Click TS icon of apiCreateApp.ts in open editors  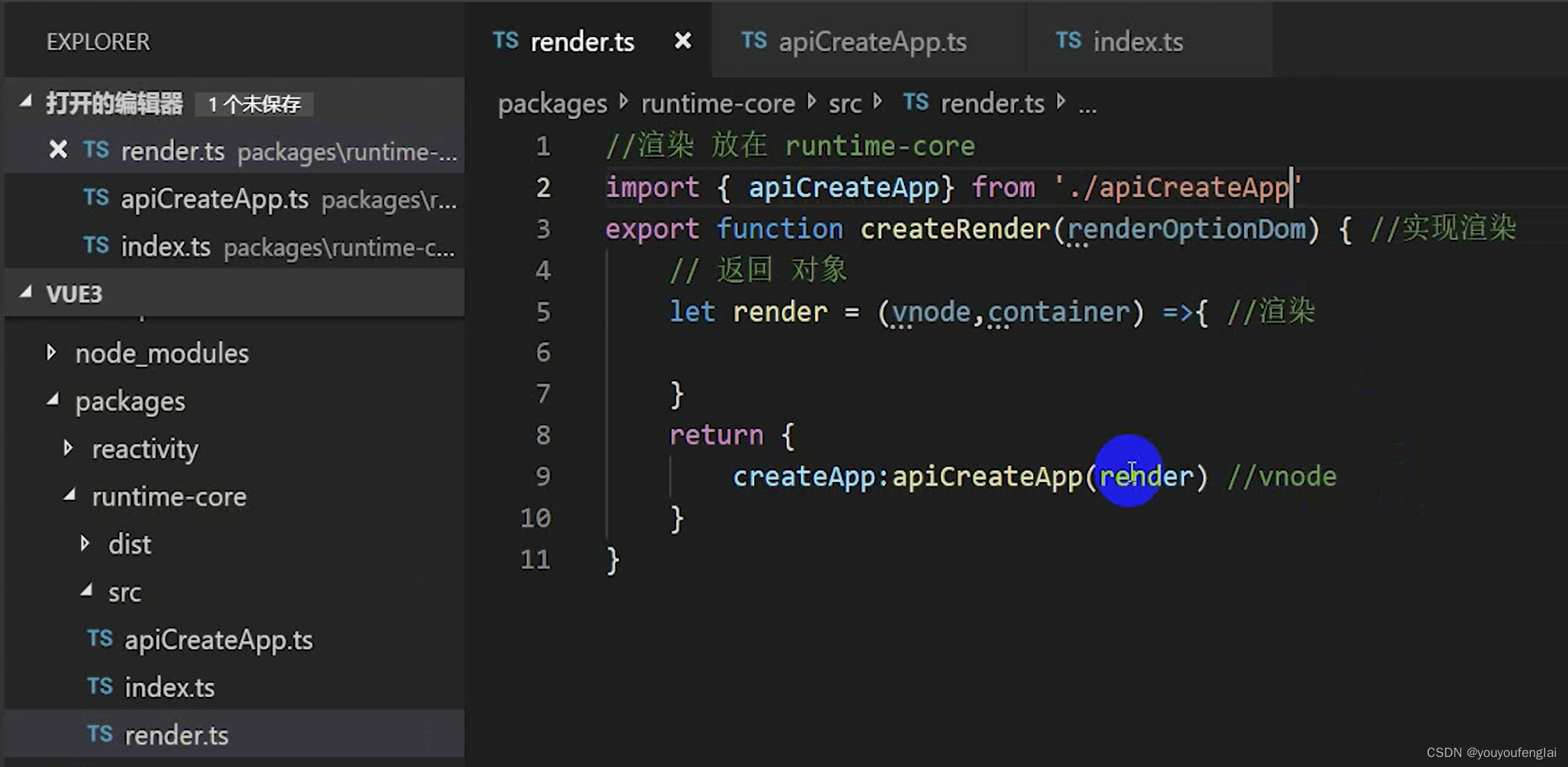click(x=95, y=197)
